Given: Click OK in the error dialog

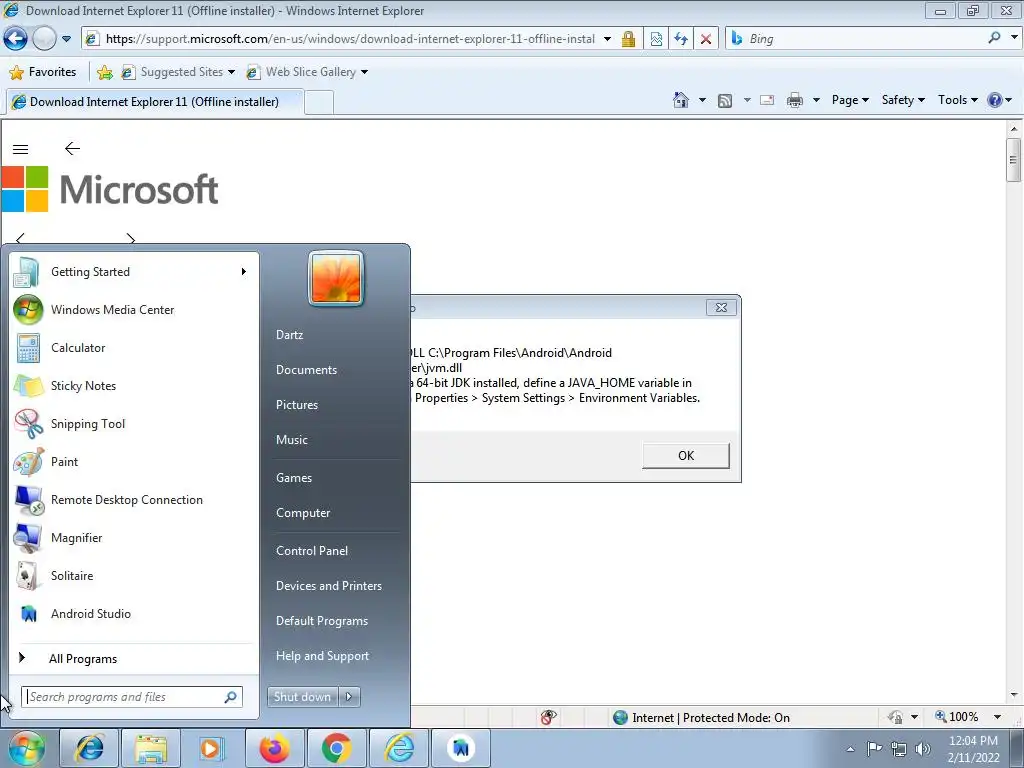Looking at the screenshot, I should click(x=686, y=456).
